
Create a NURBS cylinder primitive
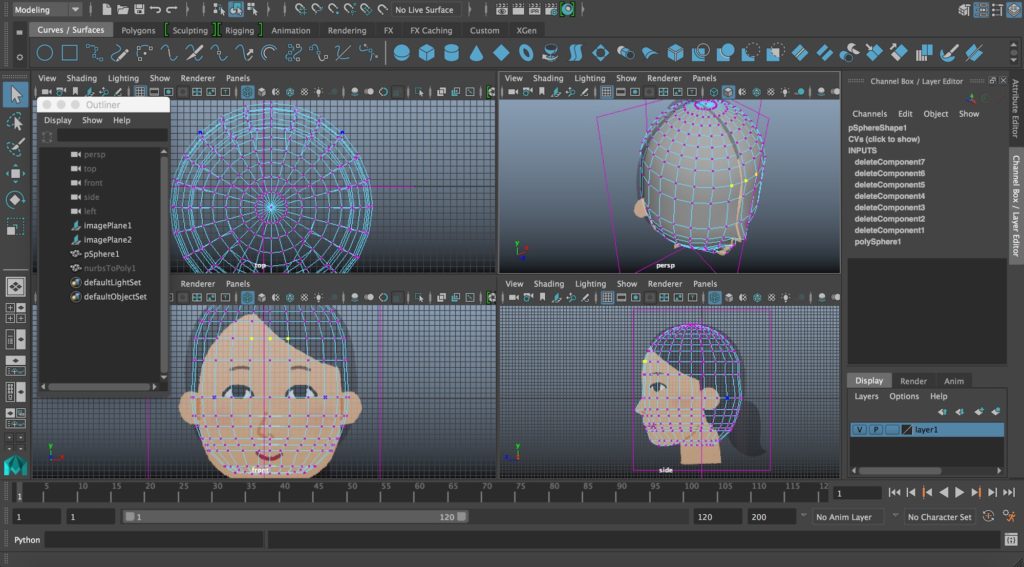[x=451, y=53]
